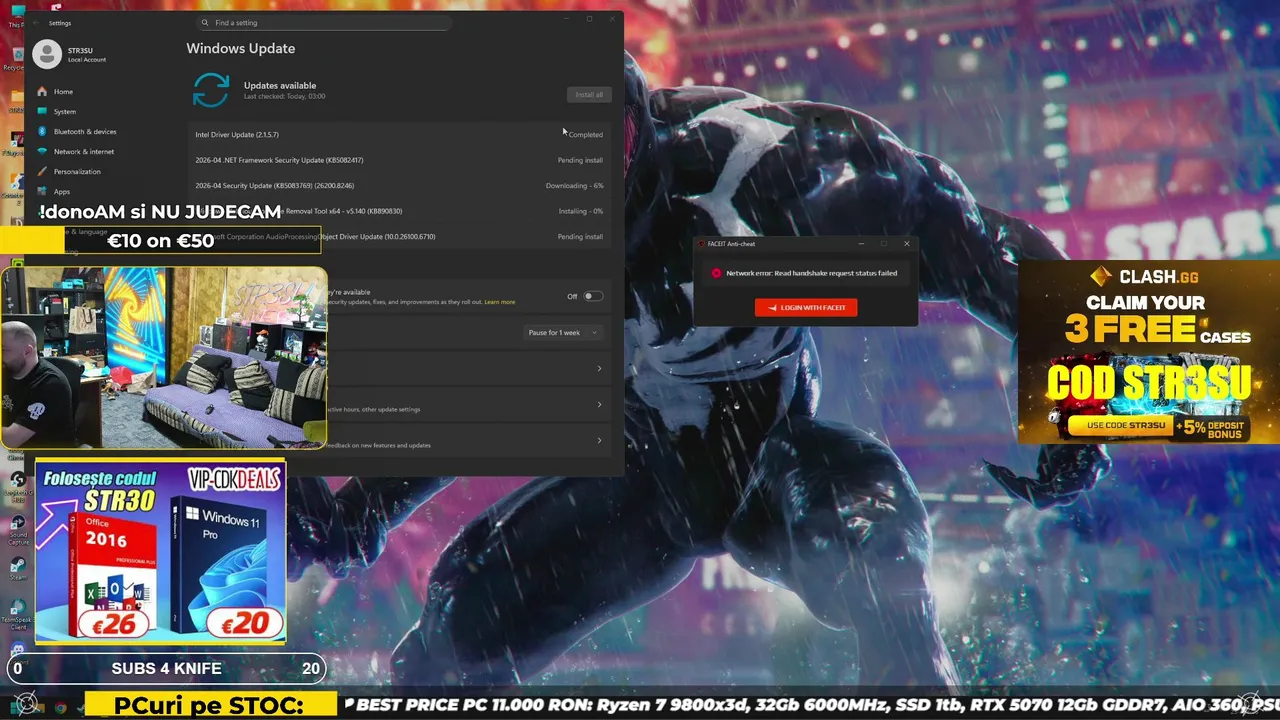Click USE CODE STR3SU button on banner
The width and height of the screenshot is (1280, 720).
[1120, 425]
